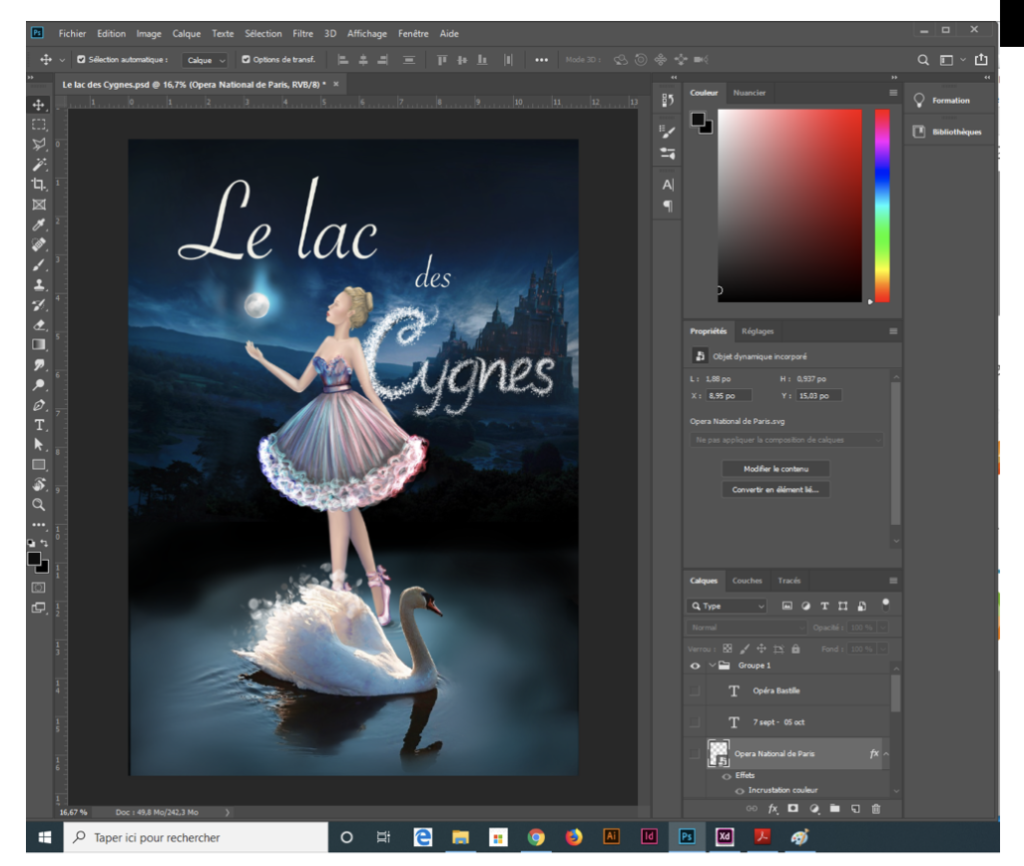Select the Polygonal Lasso tool

tap(39, 144)
